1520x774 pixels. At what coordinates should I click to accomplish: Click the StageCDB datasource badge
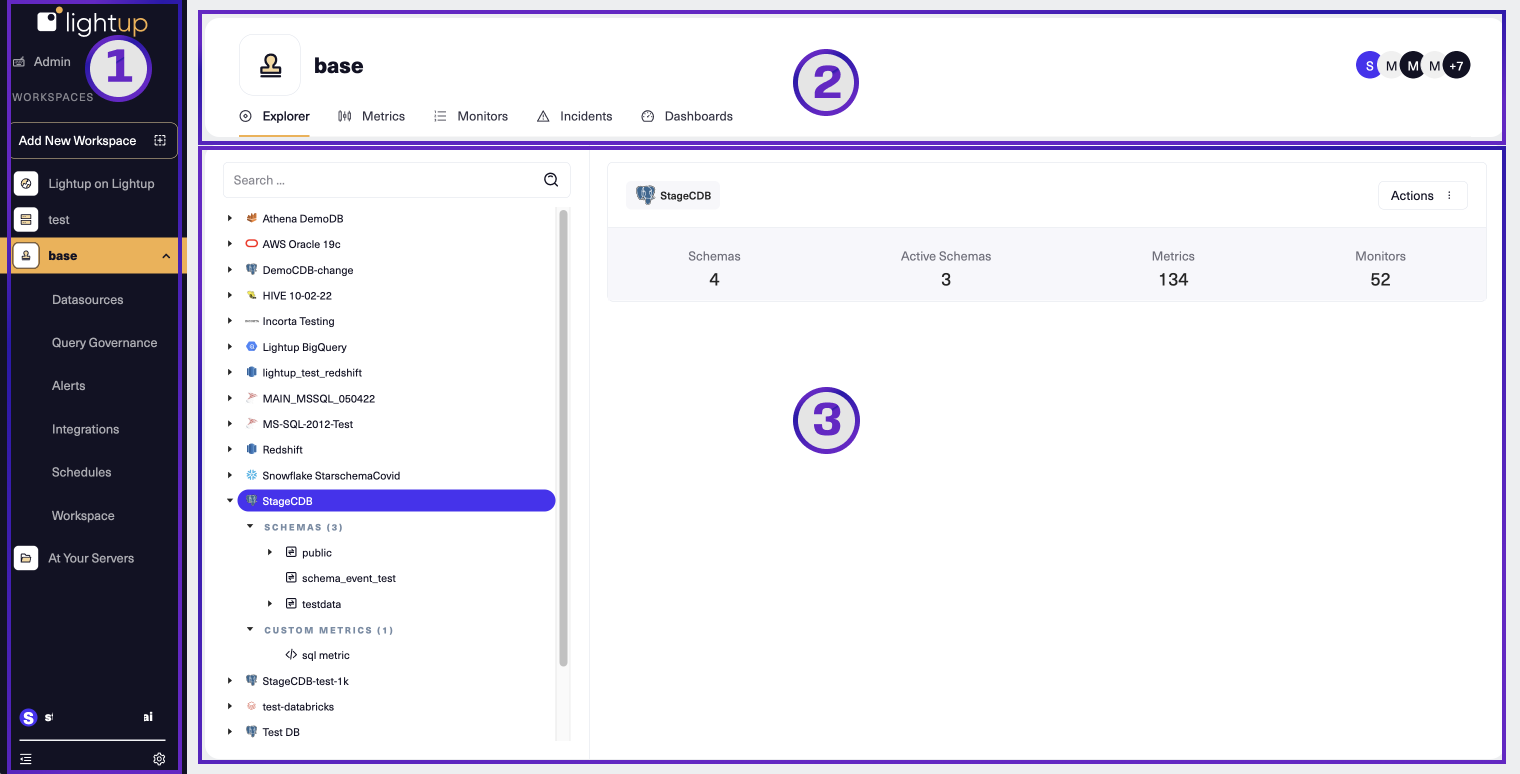tap(673, 196)
